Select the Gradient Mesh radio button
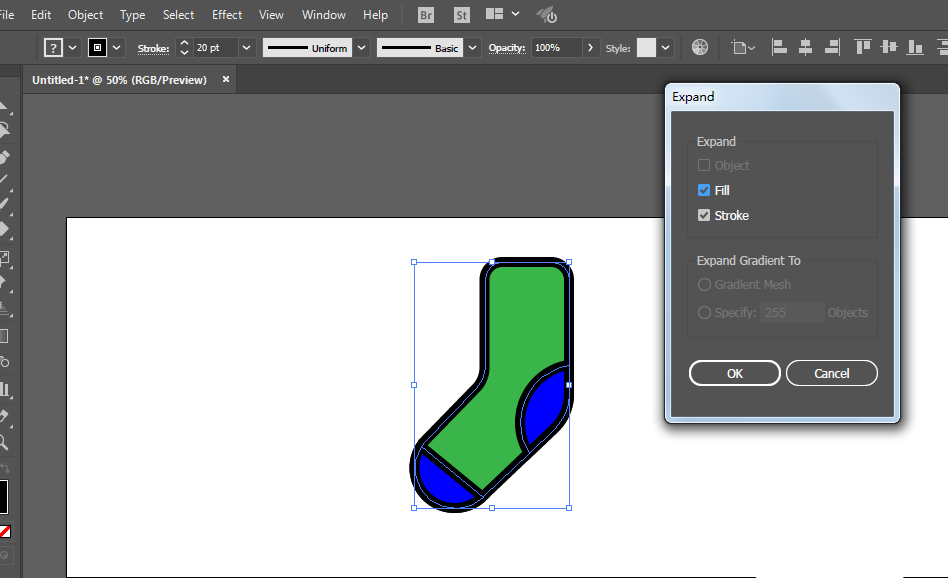Viewport: 948px width, 578px height. click(704, 284)
